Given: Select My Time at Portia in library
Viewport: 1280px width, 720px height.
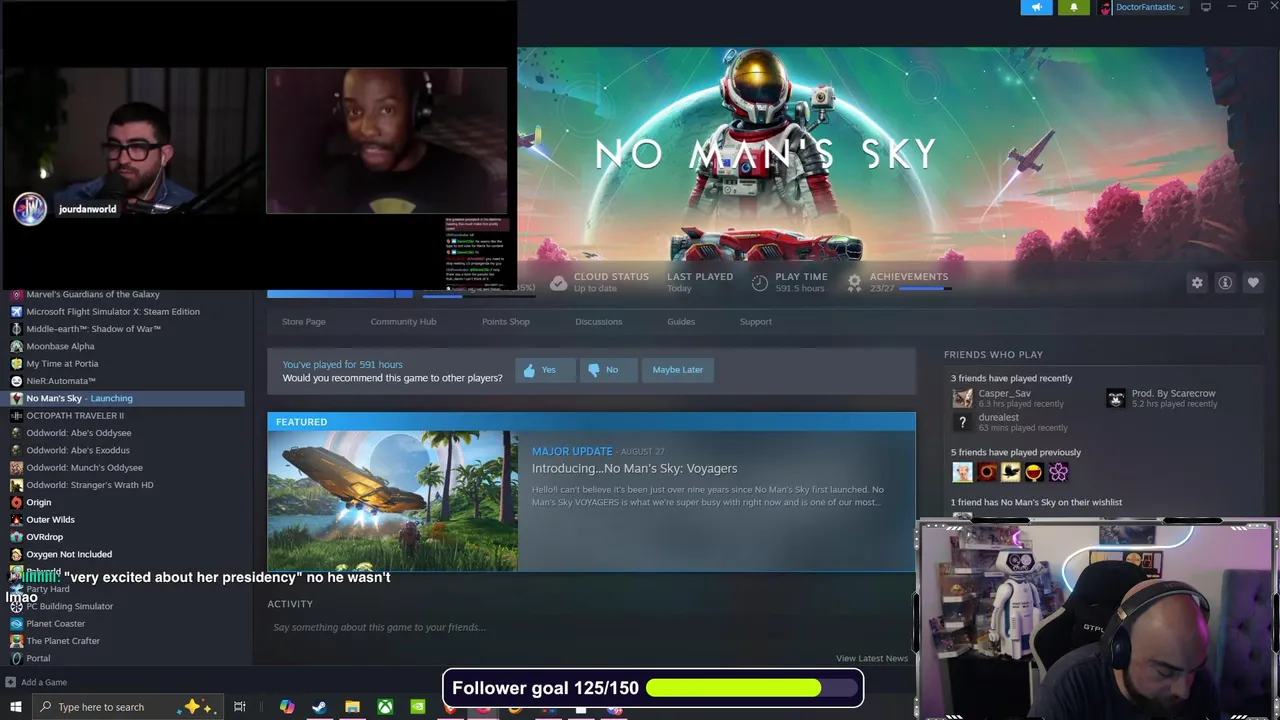Looking at the screenshot, I should coord(62,363).
